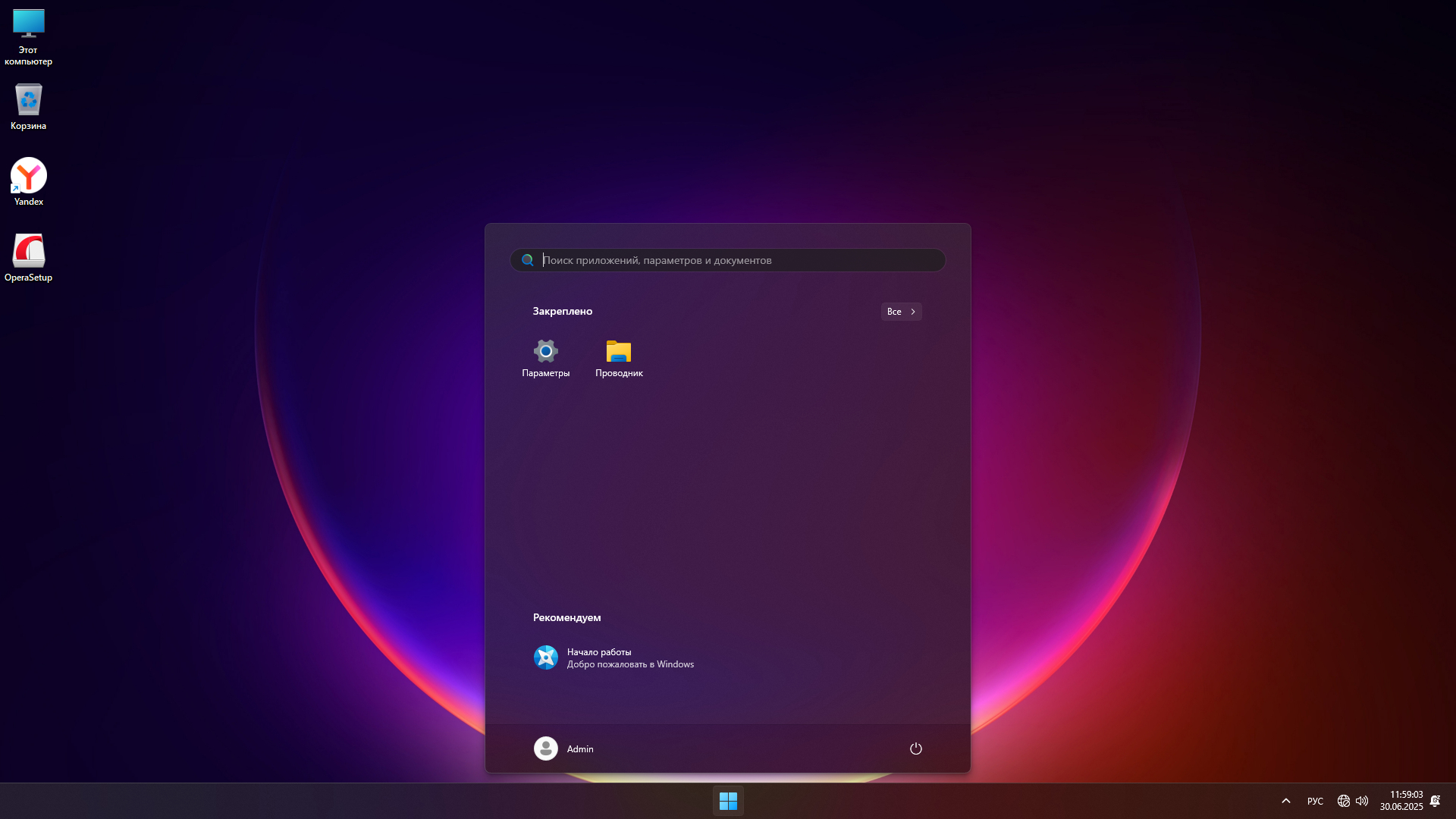Switch the РУС input language
This screenshot has height=819, width=1456.
point(1315,801)
